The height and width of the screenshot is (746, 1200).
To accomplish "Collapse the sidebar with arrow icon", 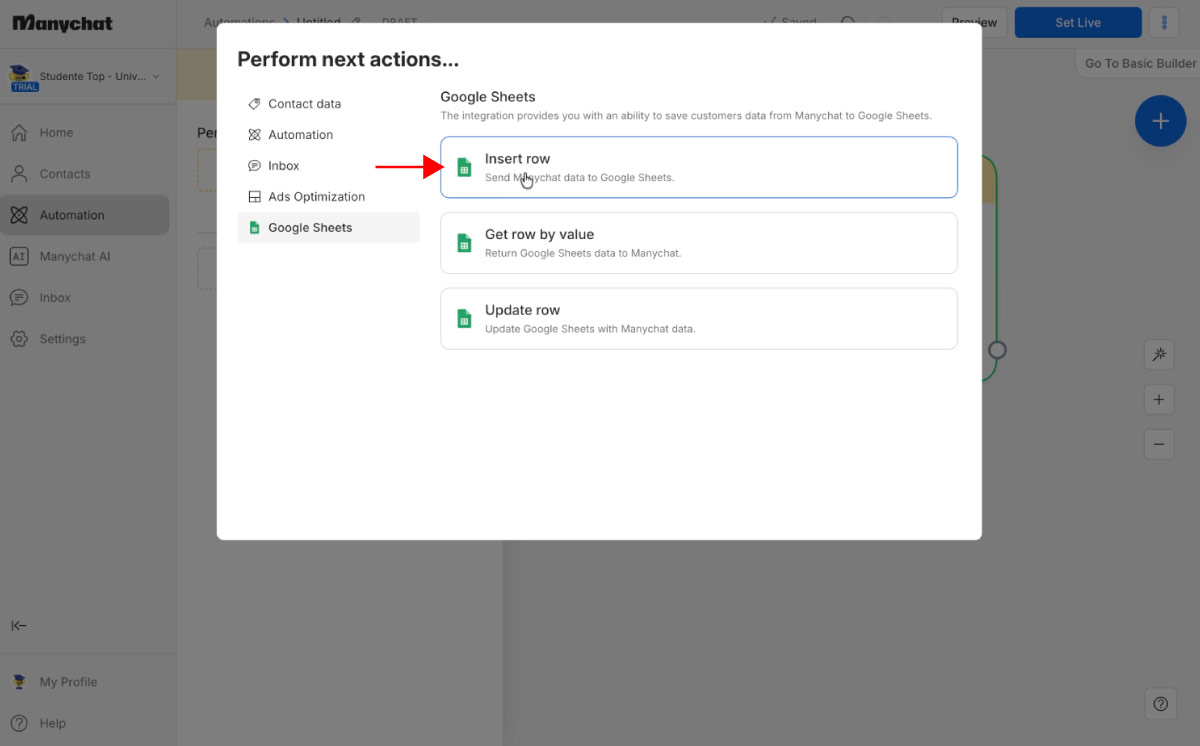I will [19, 626].
